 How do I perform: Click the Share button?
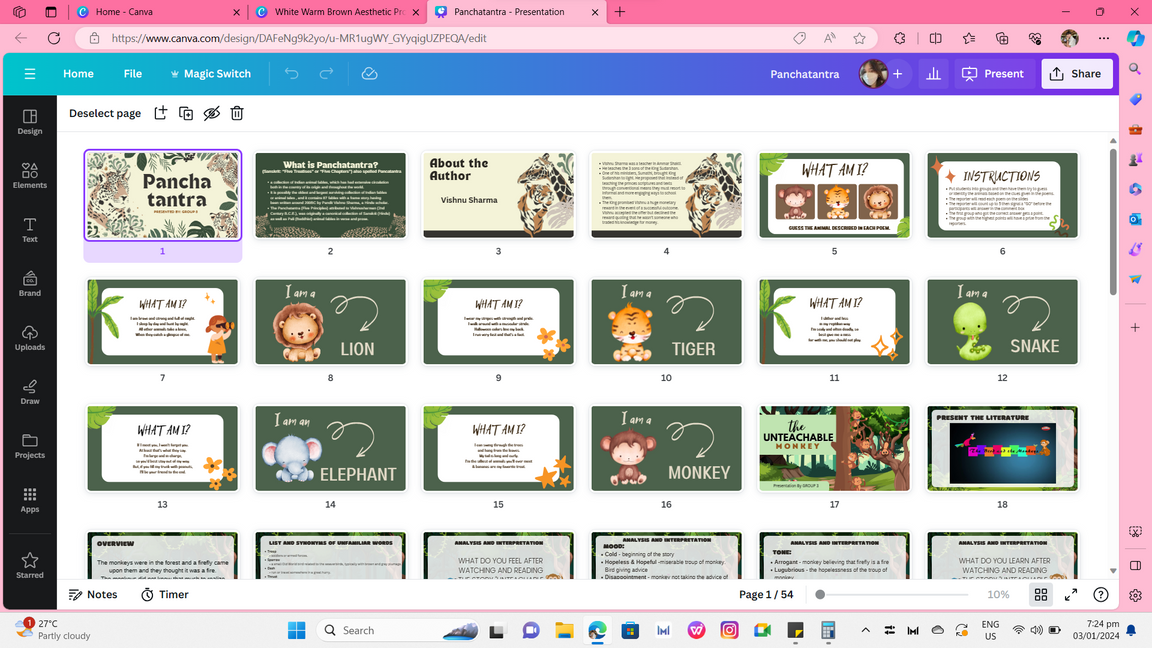1076,74
